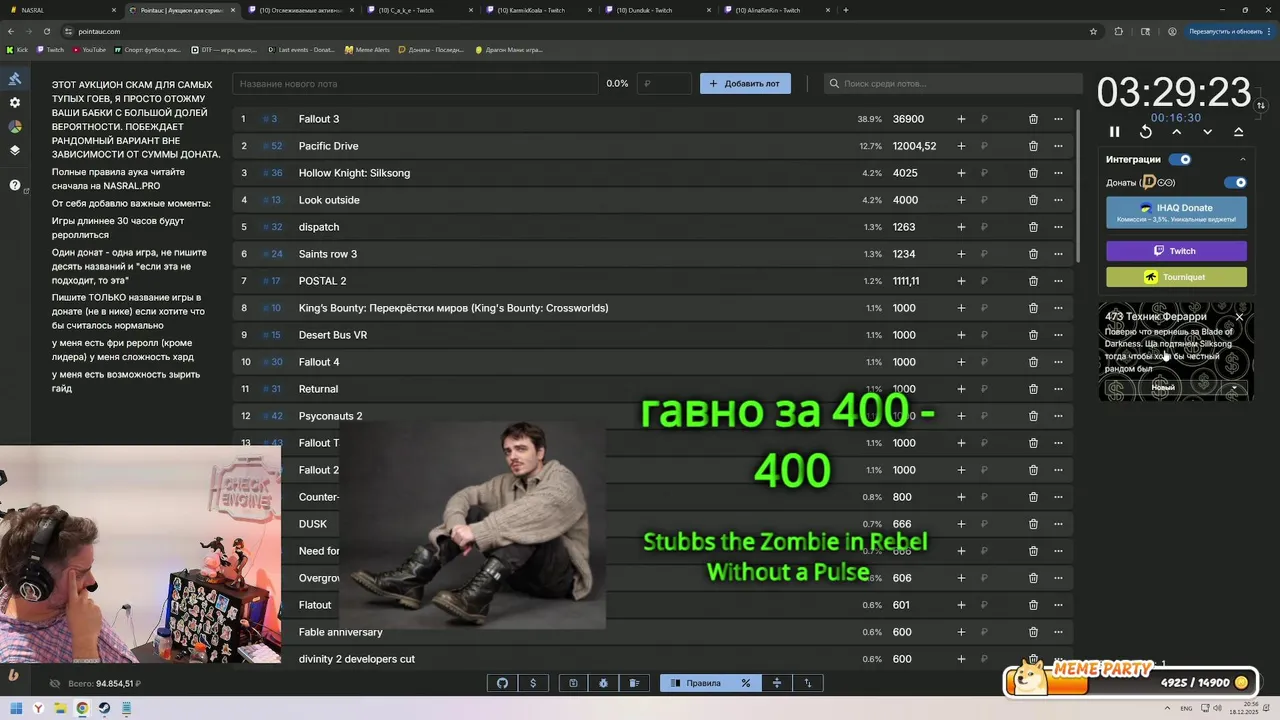Collapse the Интеграции panel chevron
The image size is (1280, 720).
click(x=1243, y=159)
